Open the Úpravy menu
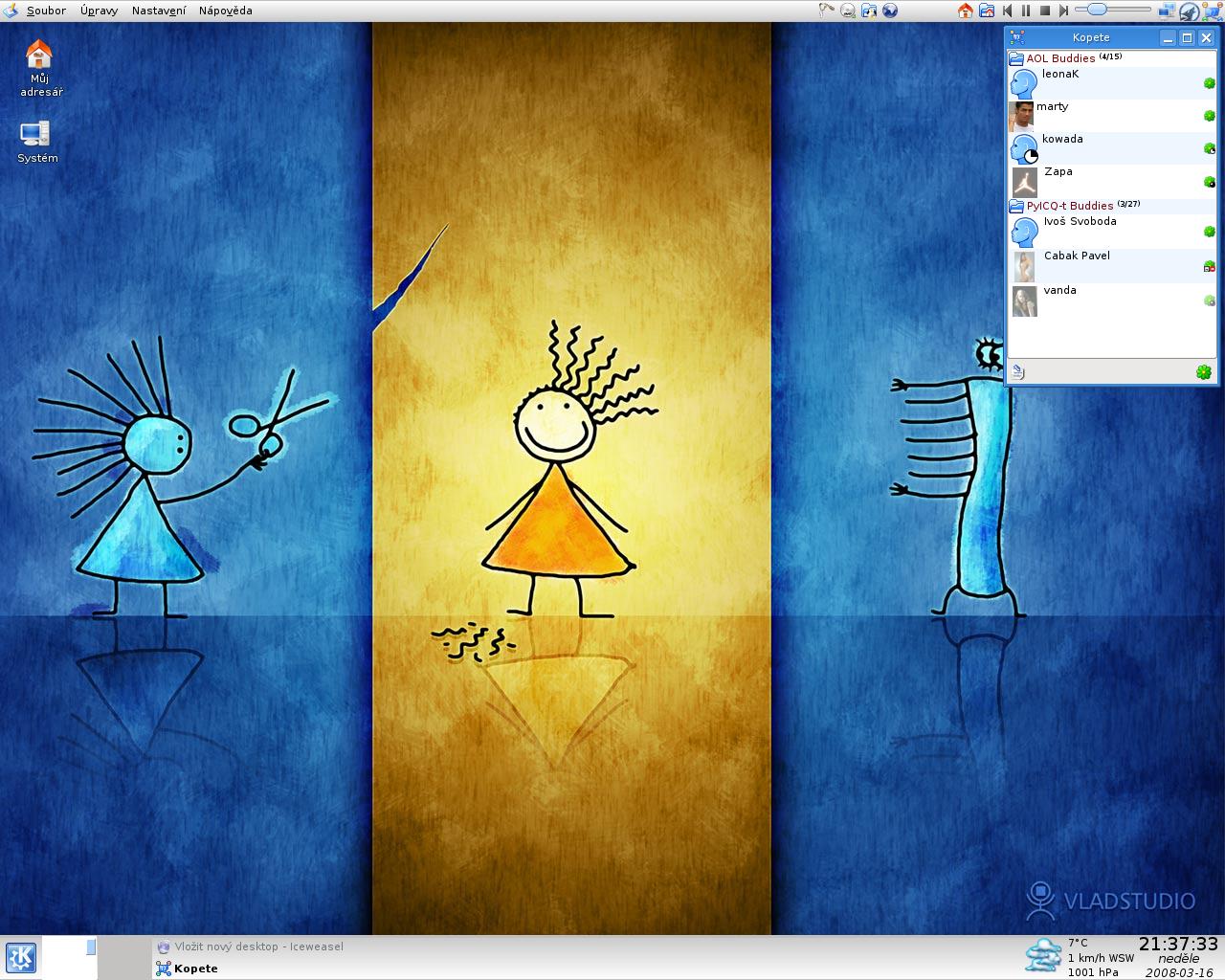1225x980 pixels. (x=100, y=11)
